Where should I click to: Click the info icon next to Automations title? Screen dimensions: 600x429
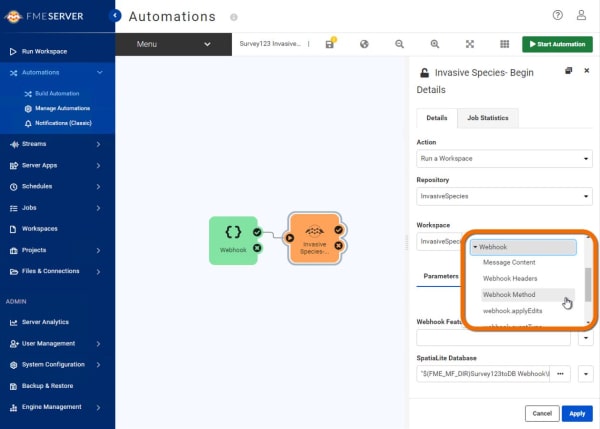click(233, 17)
